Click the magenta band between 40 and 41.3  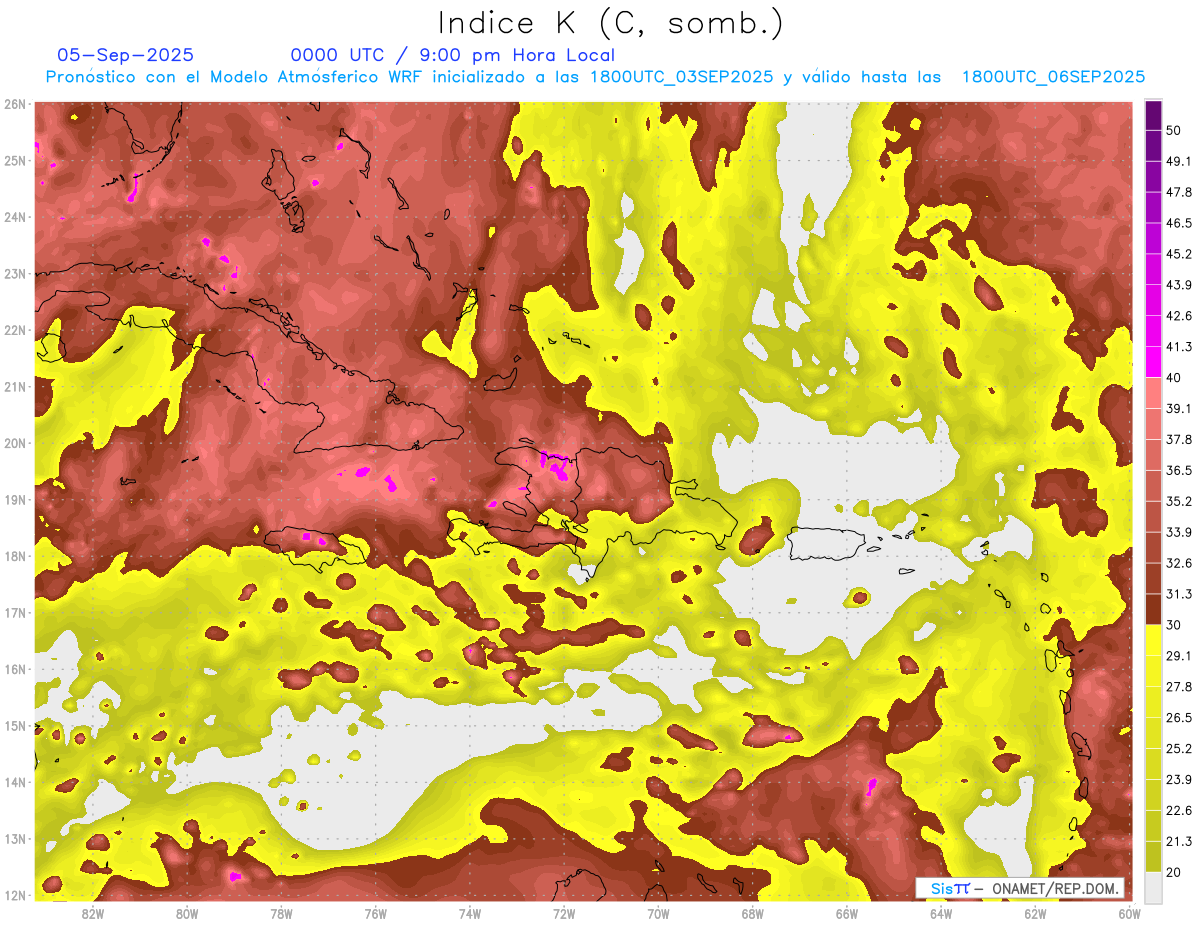pyautogui.click(x=1152, y=362)
